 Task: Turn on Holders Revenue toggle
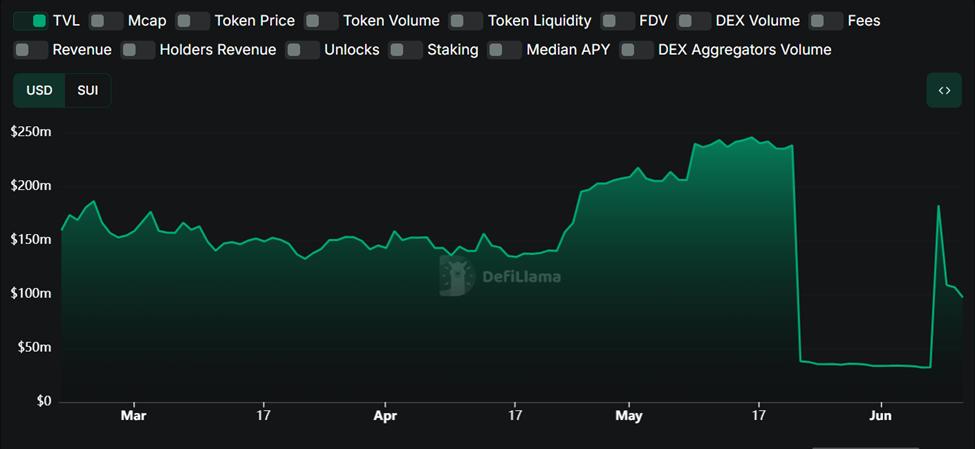pos(137,49)
